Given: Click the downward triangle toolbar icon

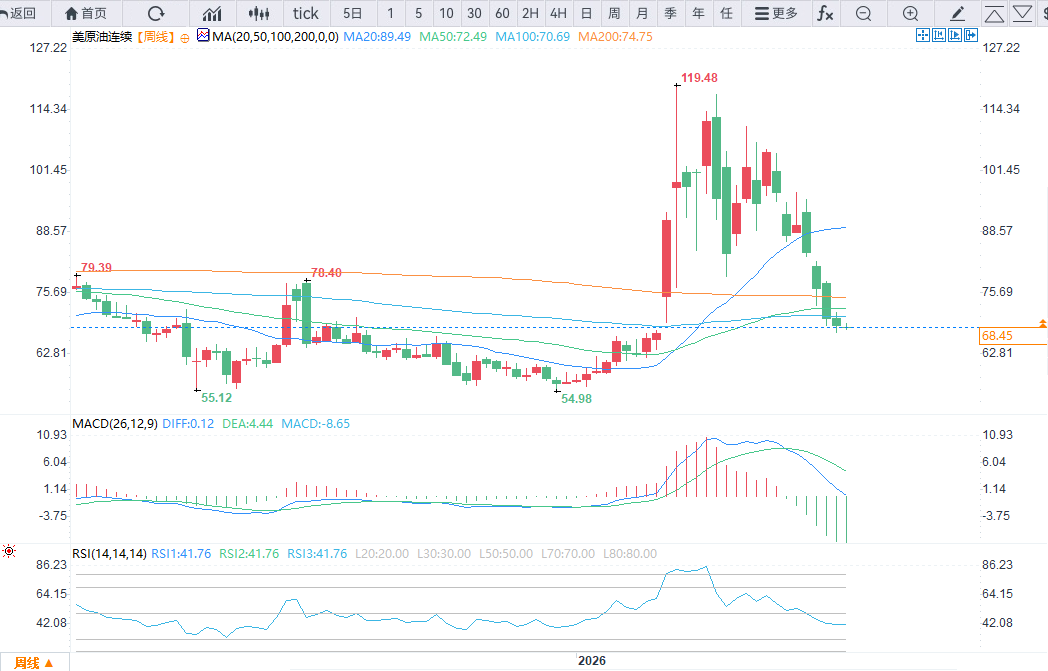Looking at the screenshot, I should click(1023, 13).
